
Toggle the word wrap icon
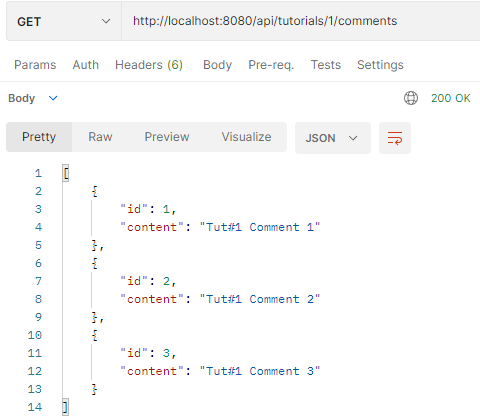pyautogui.click(x=395, y=138)
